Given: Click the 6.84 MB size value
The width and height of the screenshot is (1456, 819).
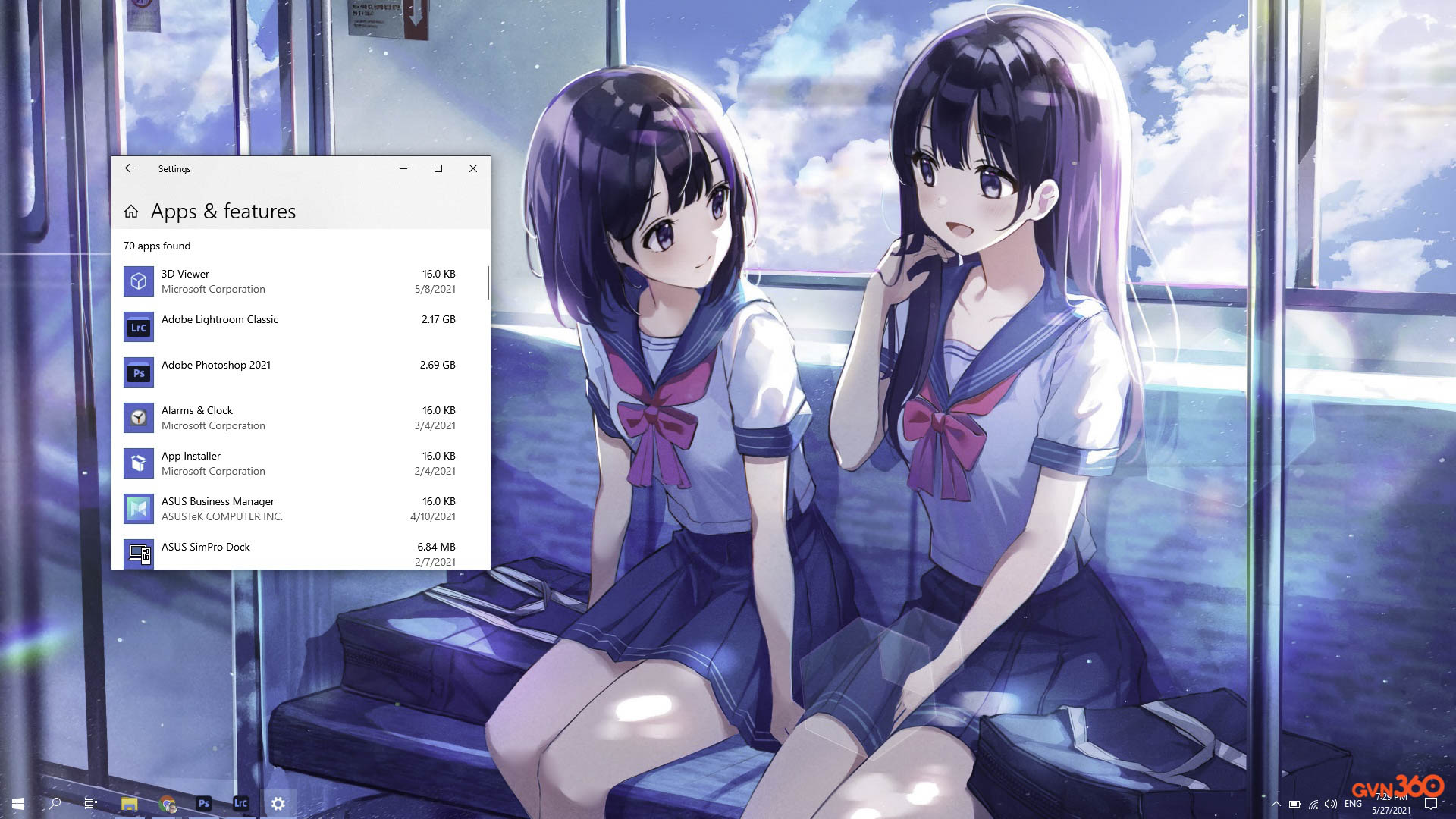Looking at the screenshot, I should 436,547.
